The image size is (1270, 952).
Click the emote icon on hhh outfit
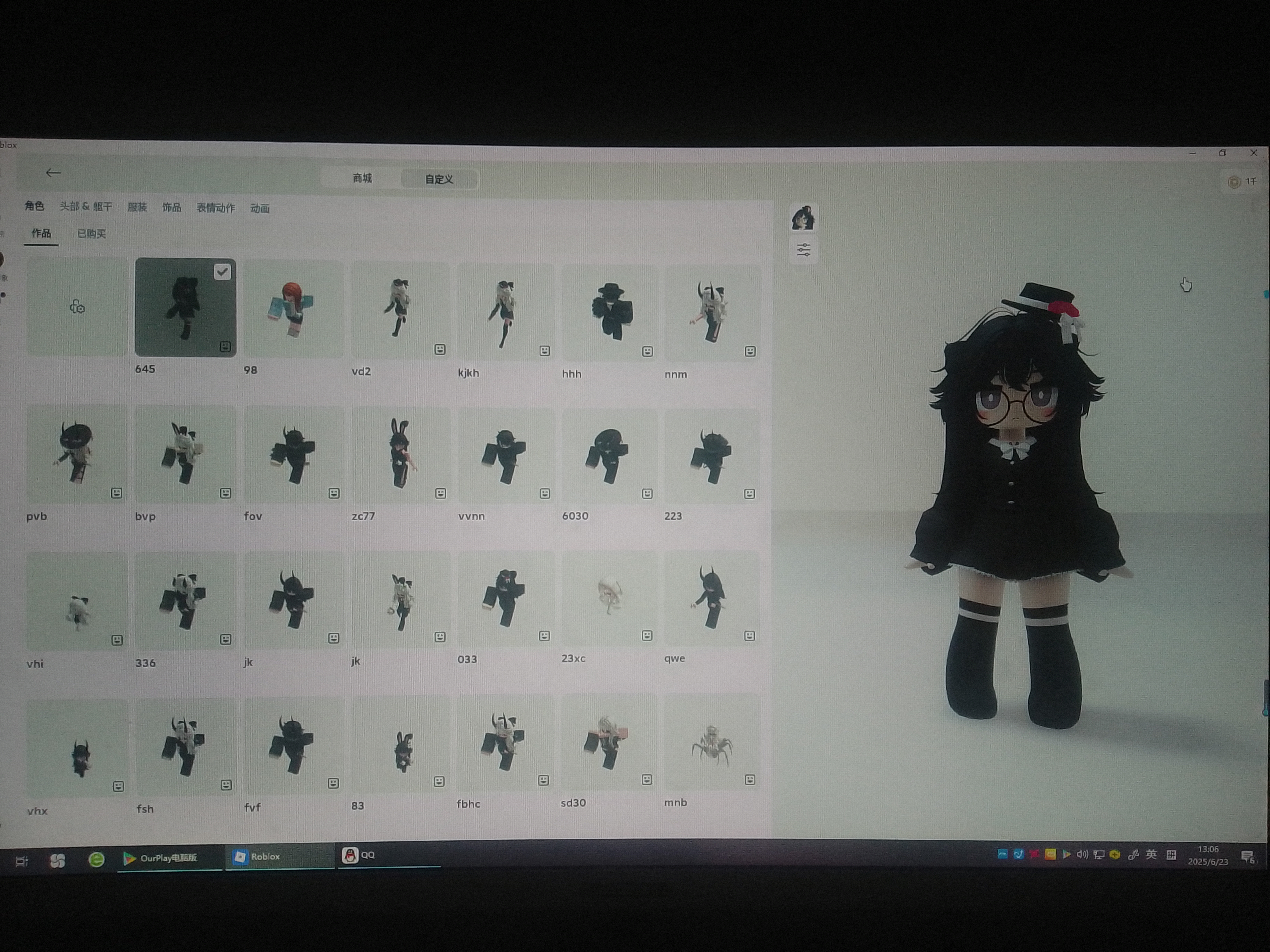point(648,351)
